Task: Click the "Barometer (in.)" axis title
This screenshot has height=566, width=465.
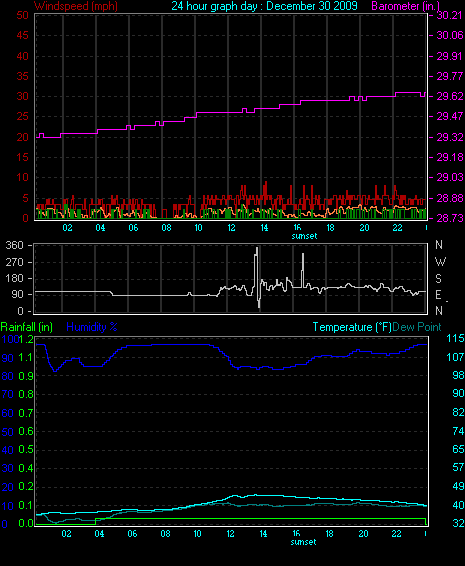Action: (x=405, y=6)
